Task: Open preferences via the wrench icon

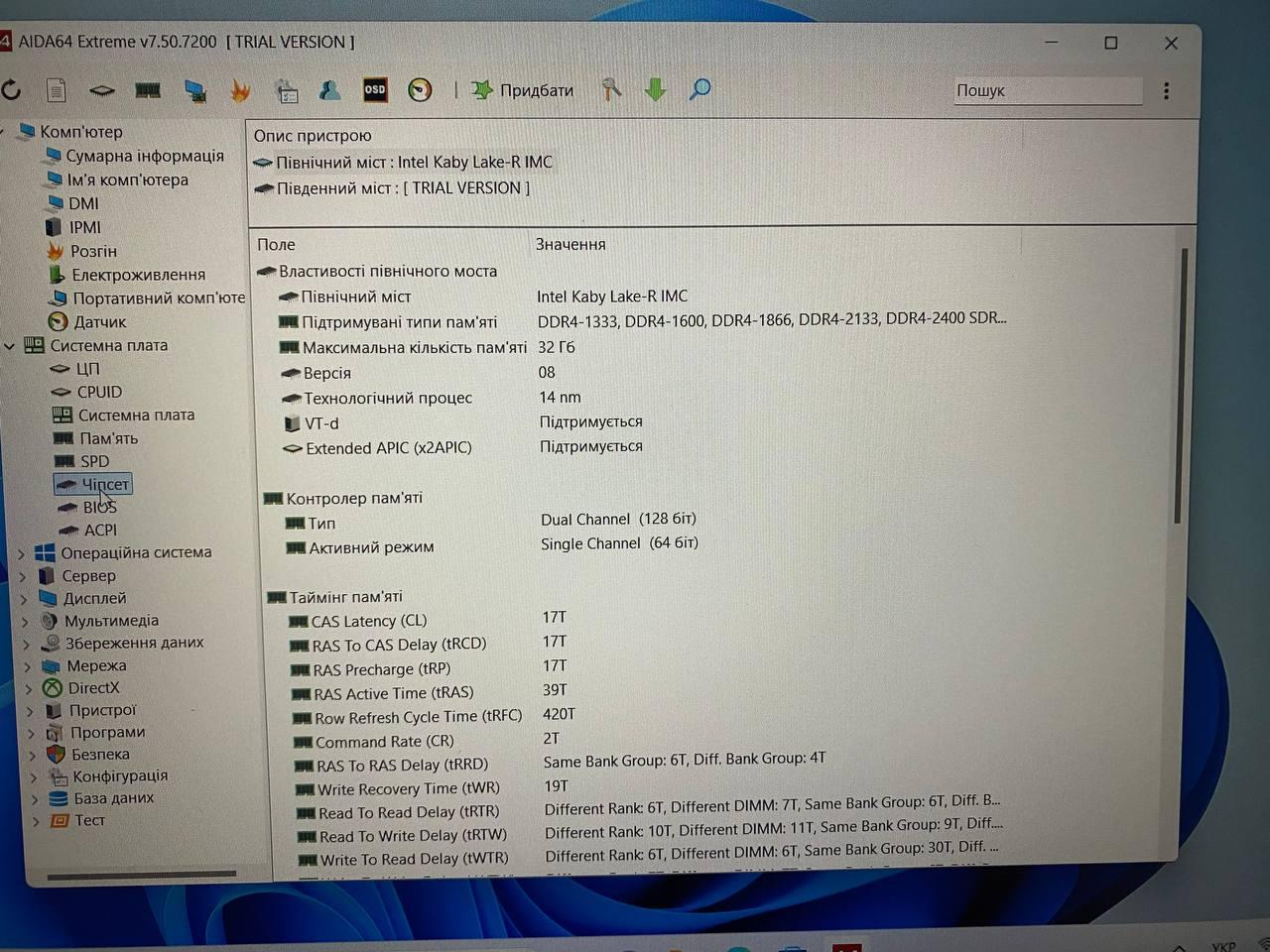Action: click(x=611, y=89)
